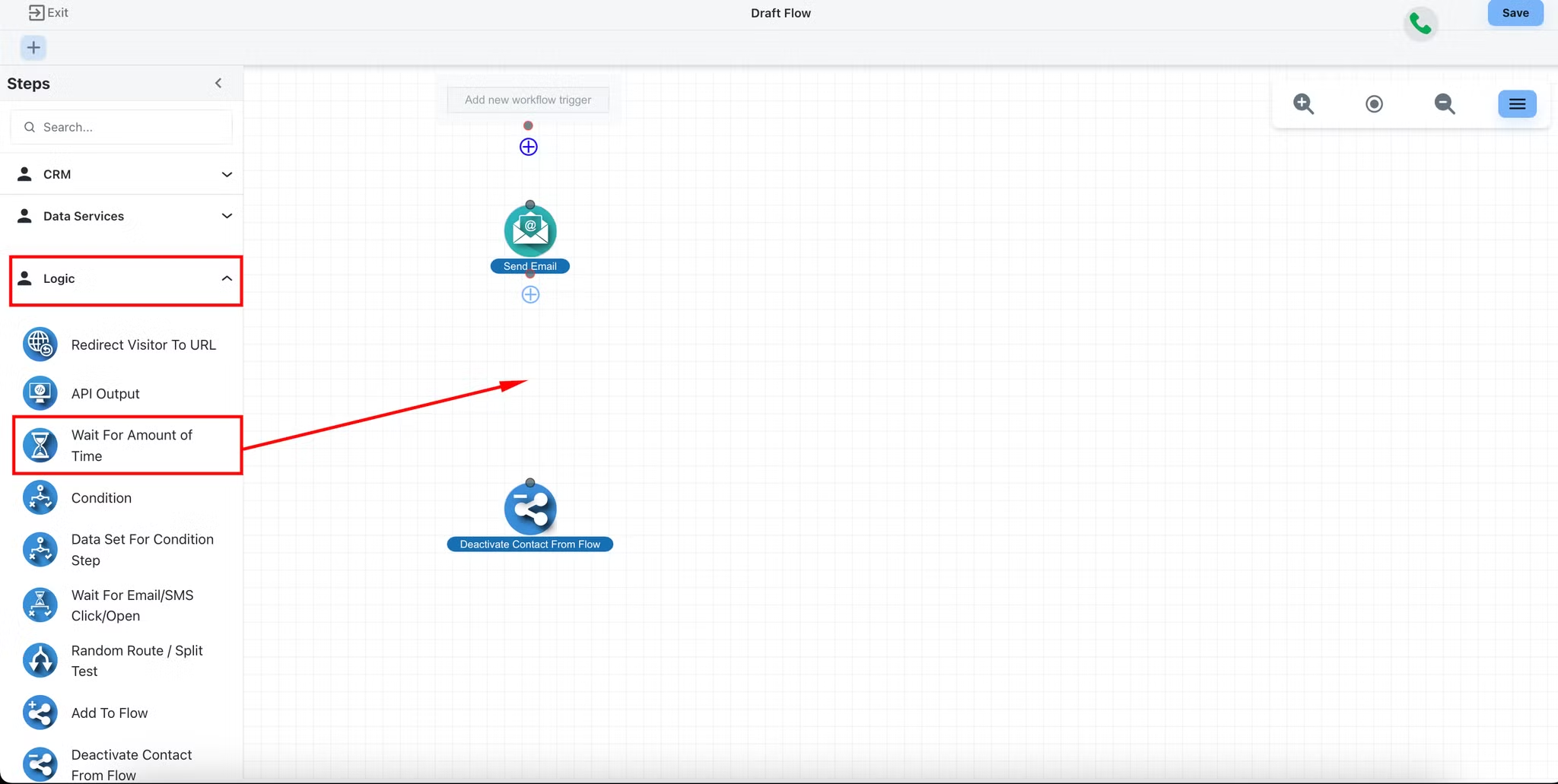Screen dimensions: 1558x784
Task: Click the API Output text
Action: click(x=106, y=394)
